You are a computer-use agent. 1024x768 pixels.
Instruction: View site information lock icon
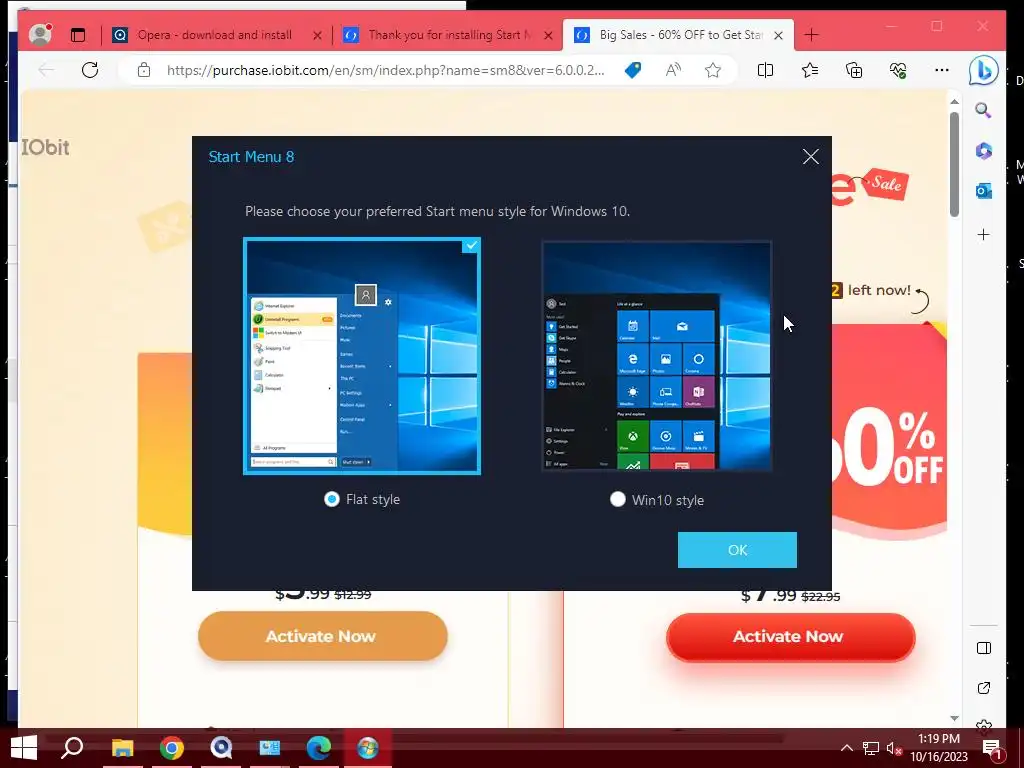pyautogui.click(x=144, y=70)
